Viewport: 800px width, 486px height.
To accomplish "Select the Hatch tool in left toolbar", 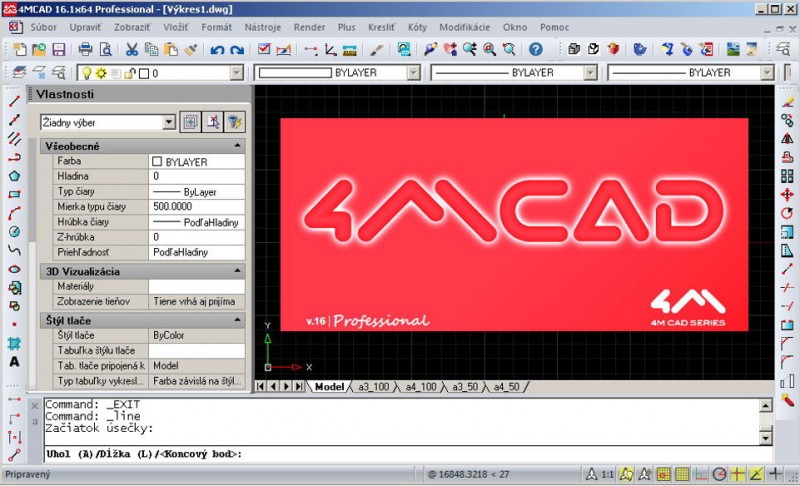I will point(14,343).
